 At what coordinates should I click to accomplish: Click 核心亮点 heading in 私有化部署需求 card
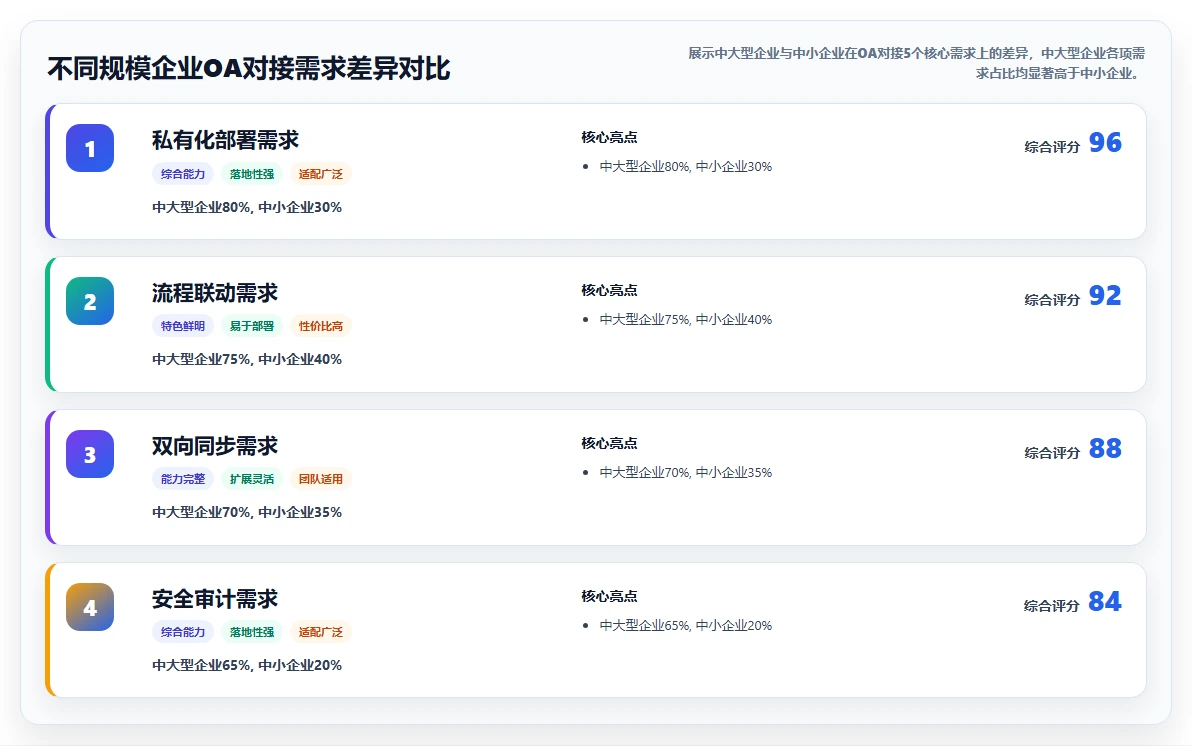tap(609, 137)
